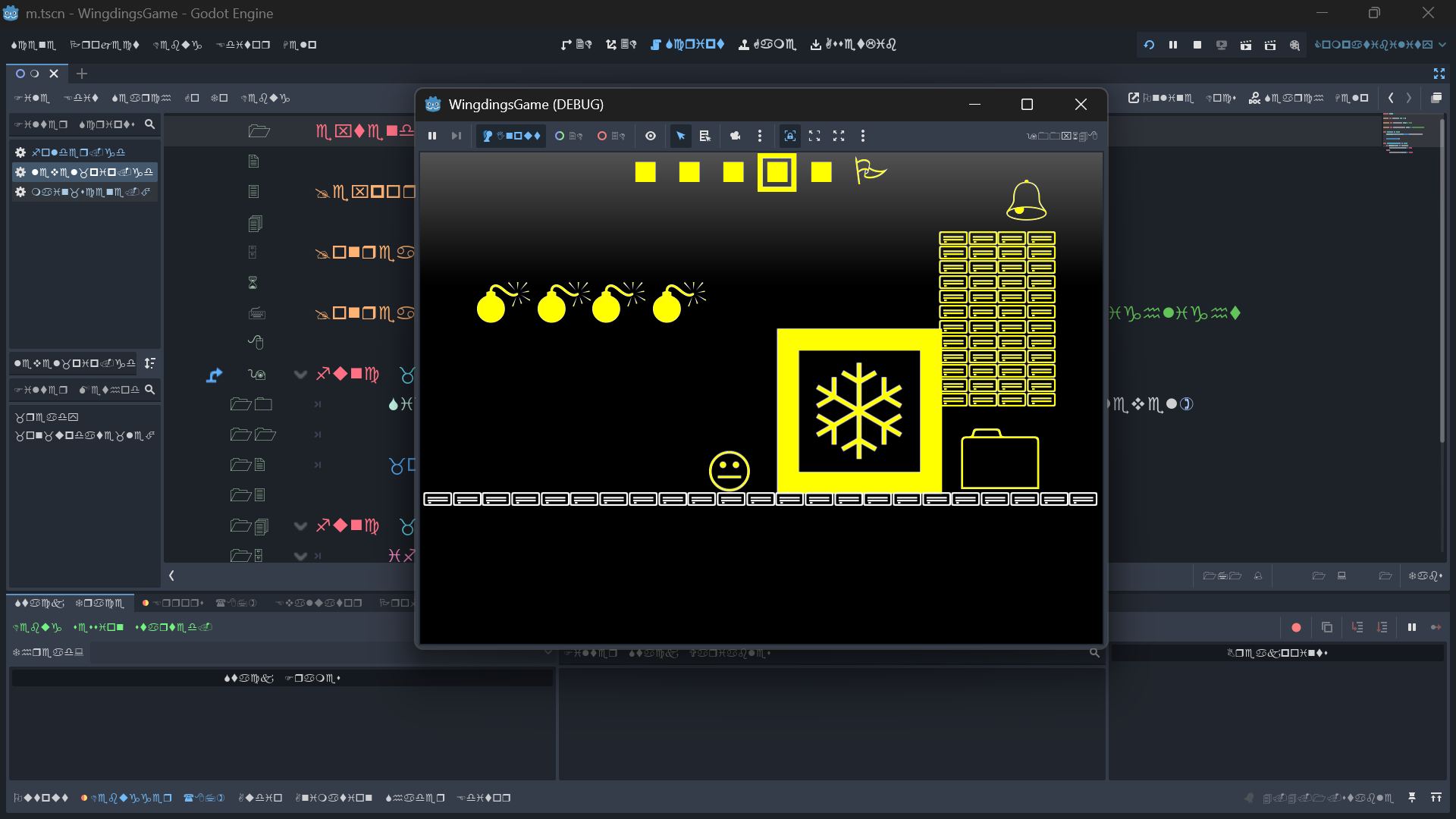Pause the running game in the debug toolbar

click(433, 136)
